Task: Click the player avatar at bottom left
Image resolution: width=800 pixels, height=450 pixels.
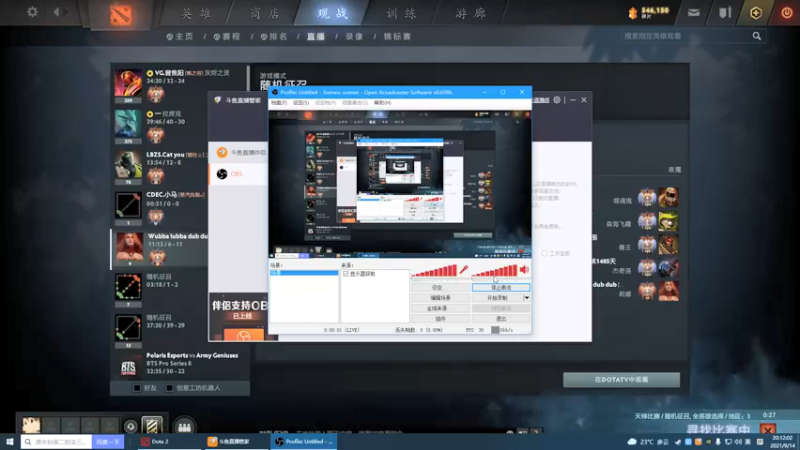Action: pos(31,425)
